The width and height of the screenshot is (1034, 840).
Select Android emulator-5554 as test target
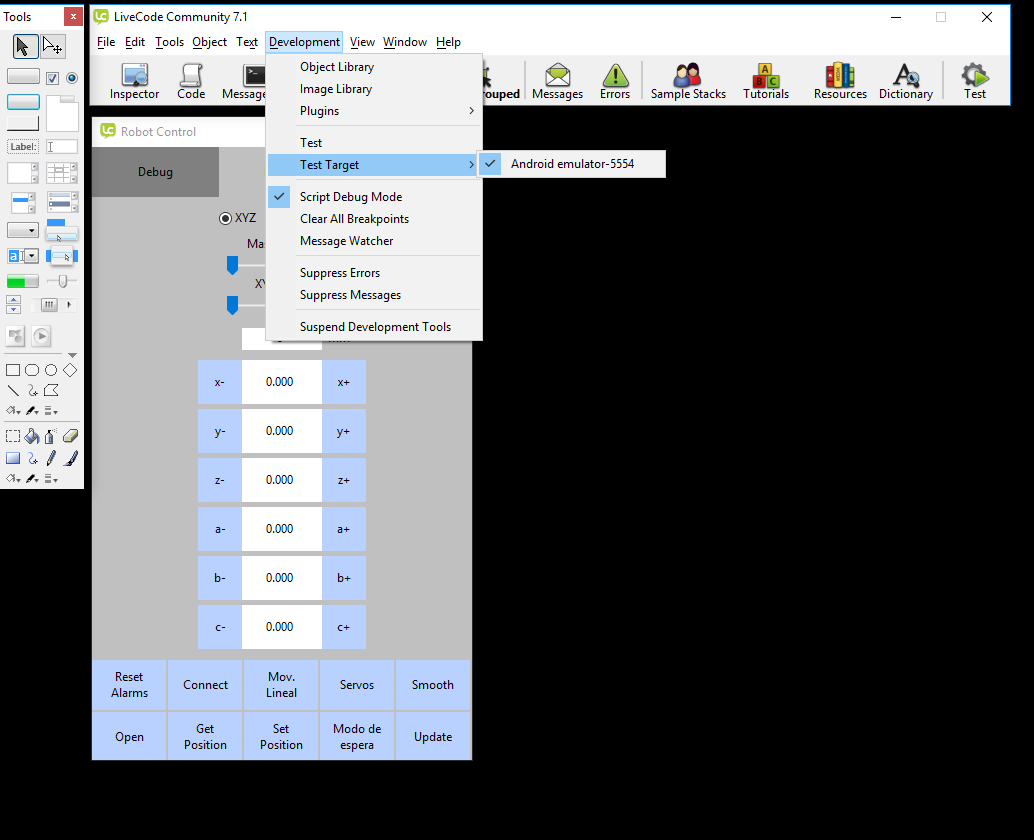point(572,164)
